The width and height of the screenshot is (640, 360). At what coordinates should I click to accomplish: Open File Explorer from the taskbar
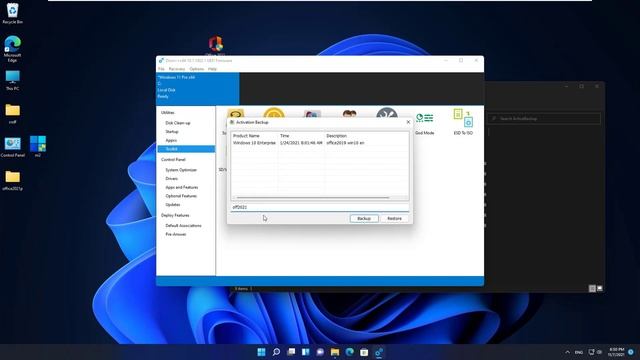click(335, 352)
